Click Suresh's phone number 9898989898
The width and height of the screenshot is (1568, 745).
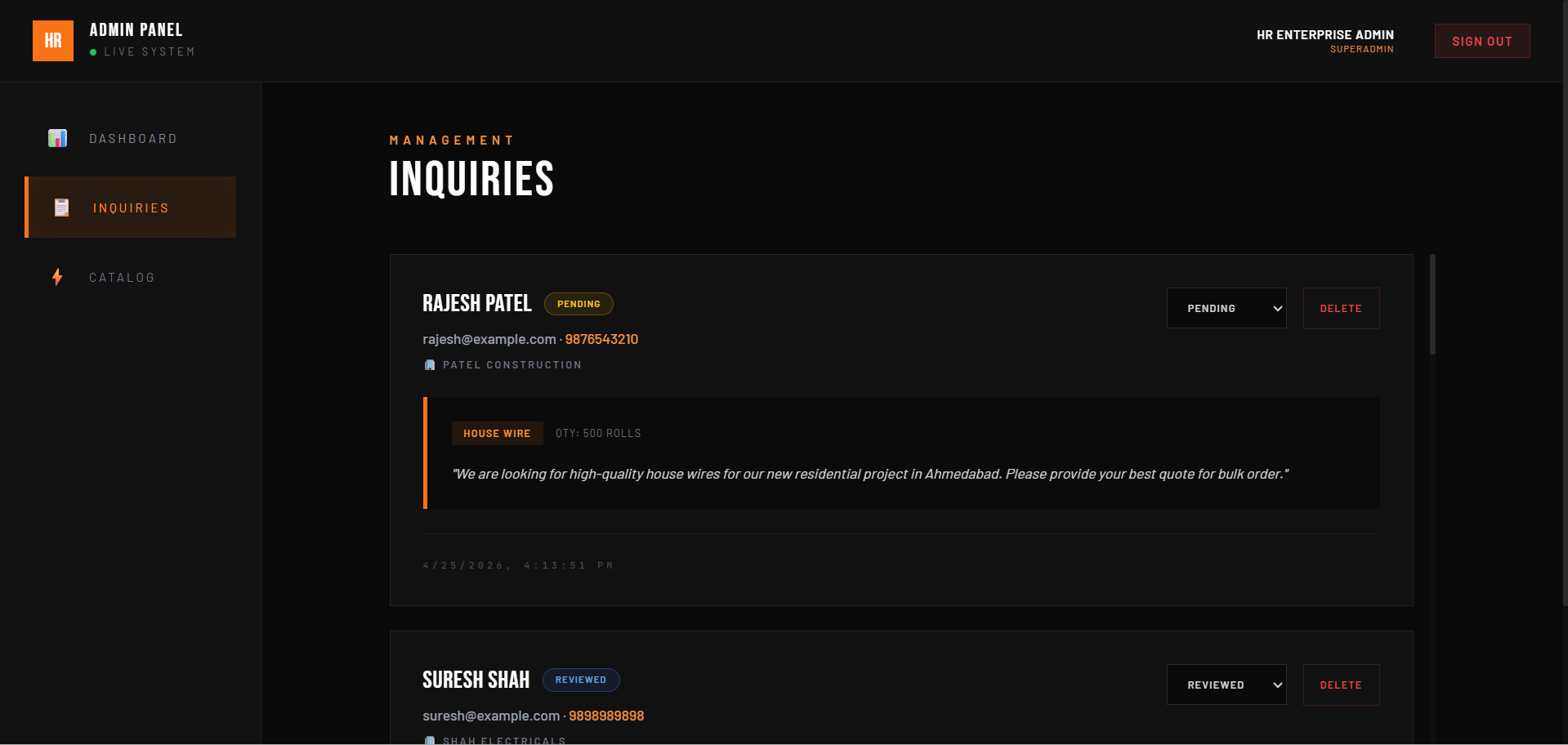pos(606,716)
